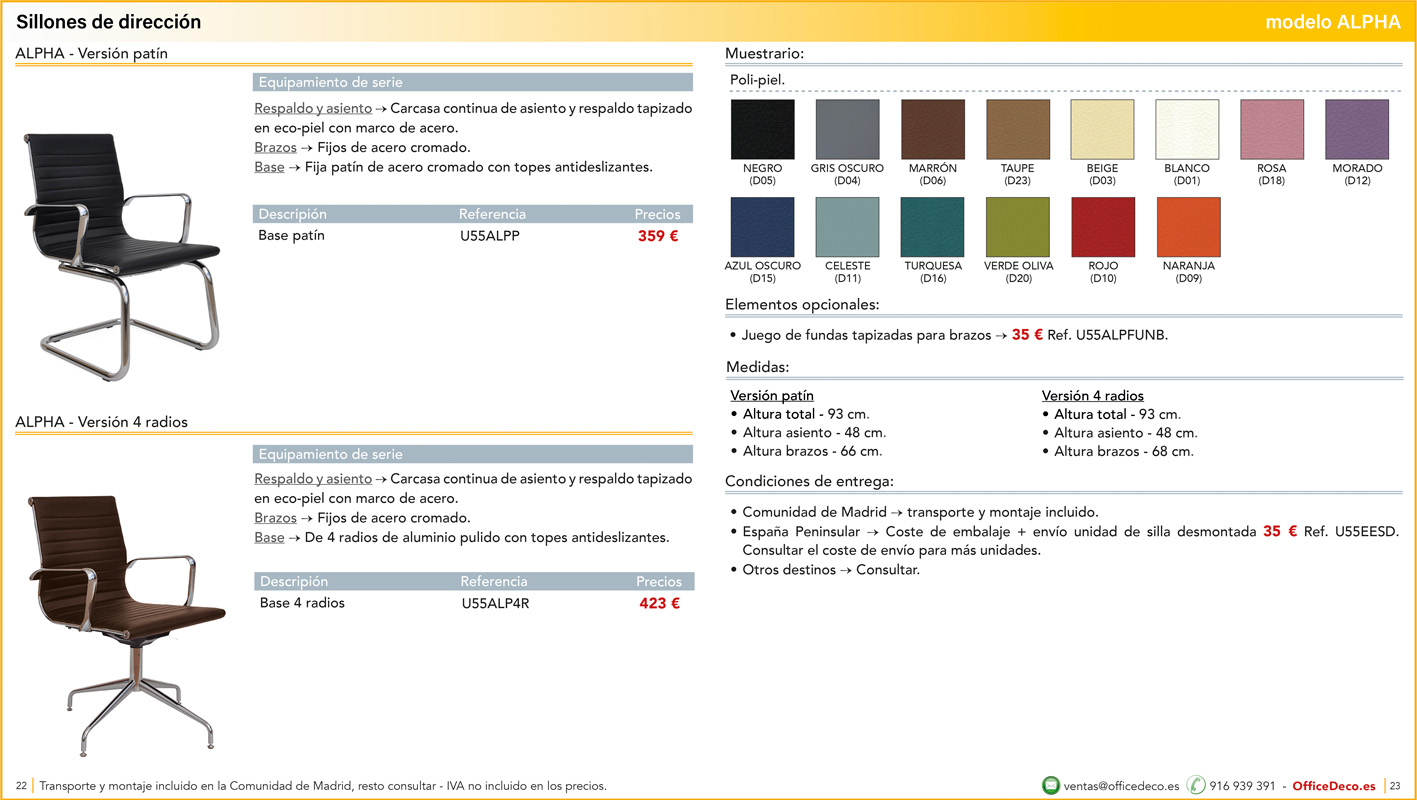1417x800 pixels.
Task: Pick the MARRÓN (D06) swatch
Action: tap(933, 130)
